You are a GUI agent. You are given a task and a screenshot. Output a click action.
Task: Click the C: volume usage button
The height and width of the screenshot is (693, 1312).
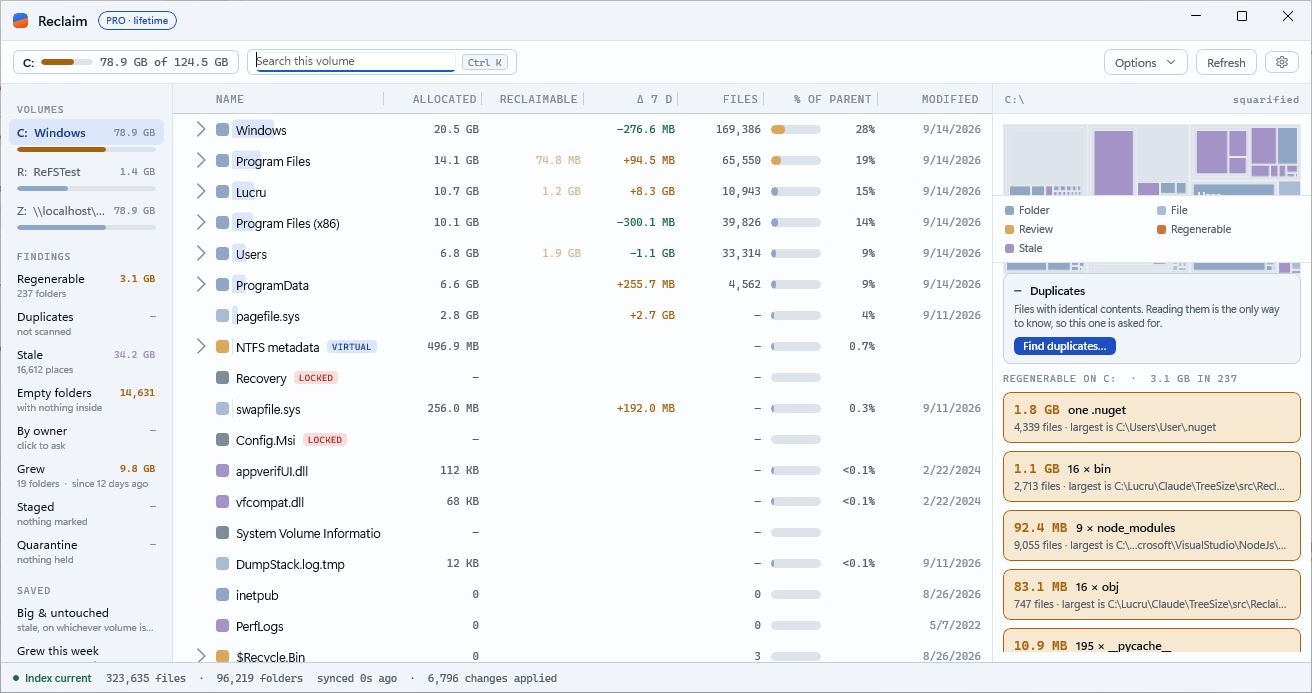[126, 62]
